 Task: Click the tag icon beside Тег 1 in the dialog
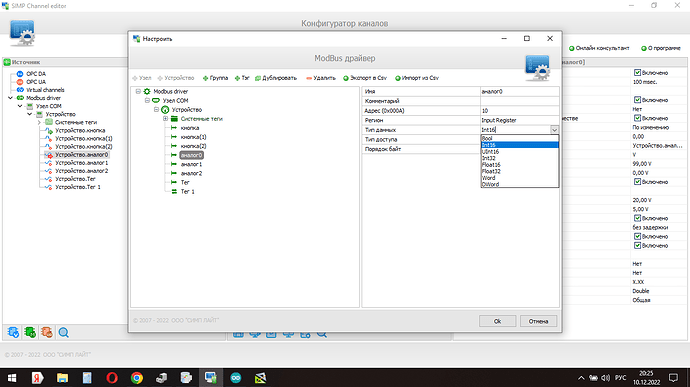click(174, 192)
